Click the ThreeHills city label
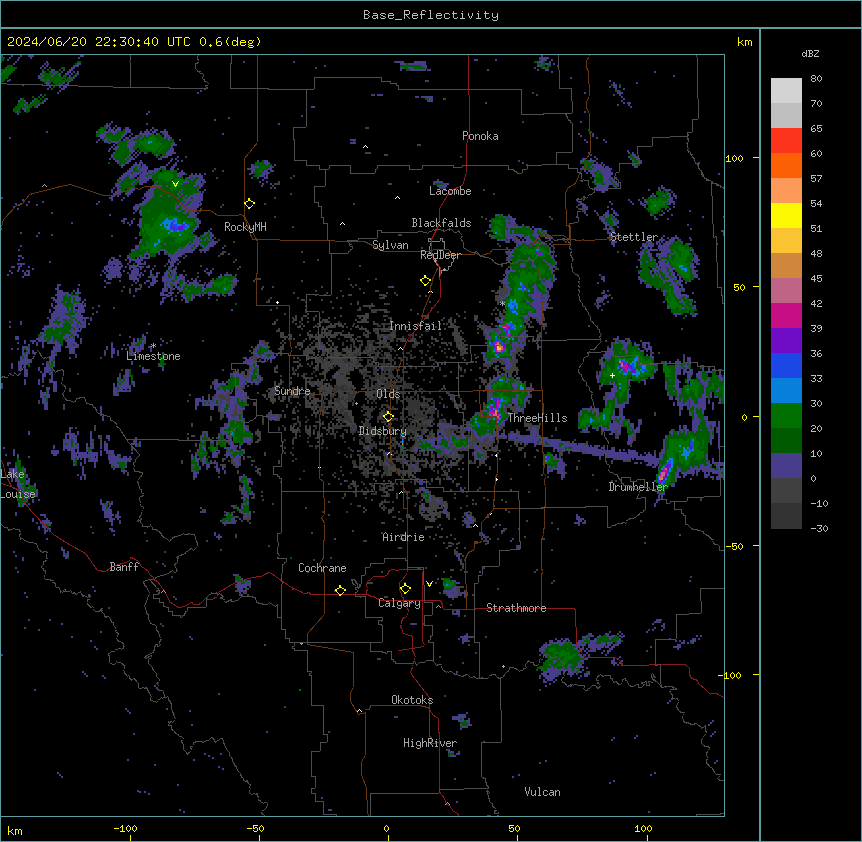 click(x=537, y=418)
